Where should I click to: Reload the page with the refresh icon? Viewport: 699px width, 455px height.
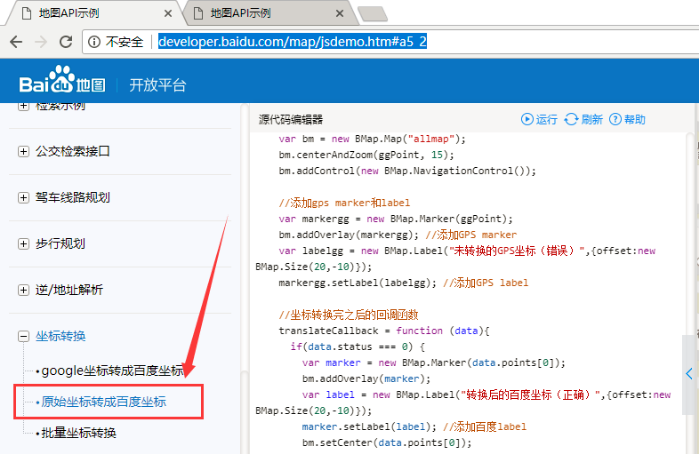(x=66, y=42)
